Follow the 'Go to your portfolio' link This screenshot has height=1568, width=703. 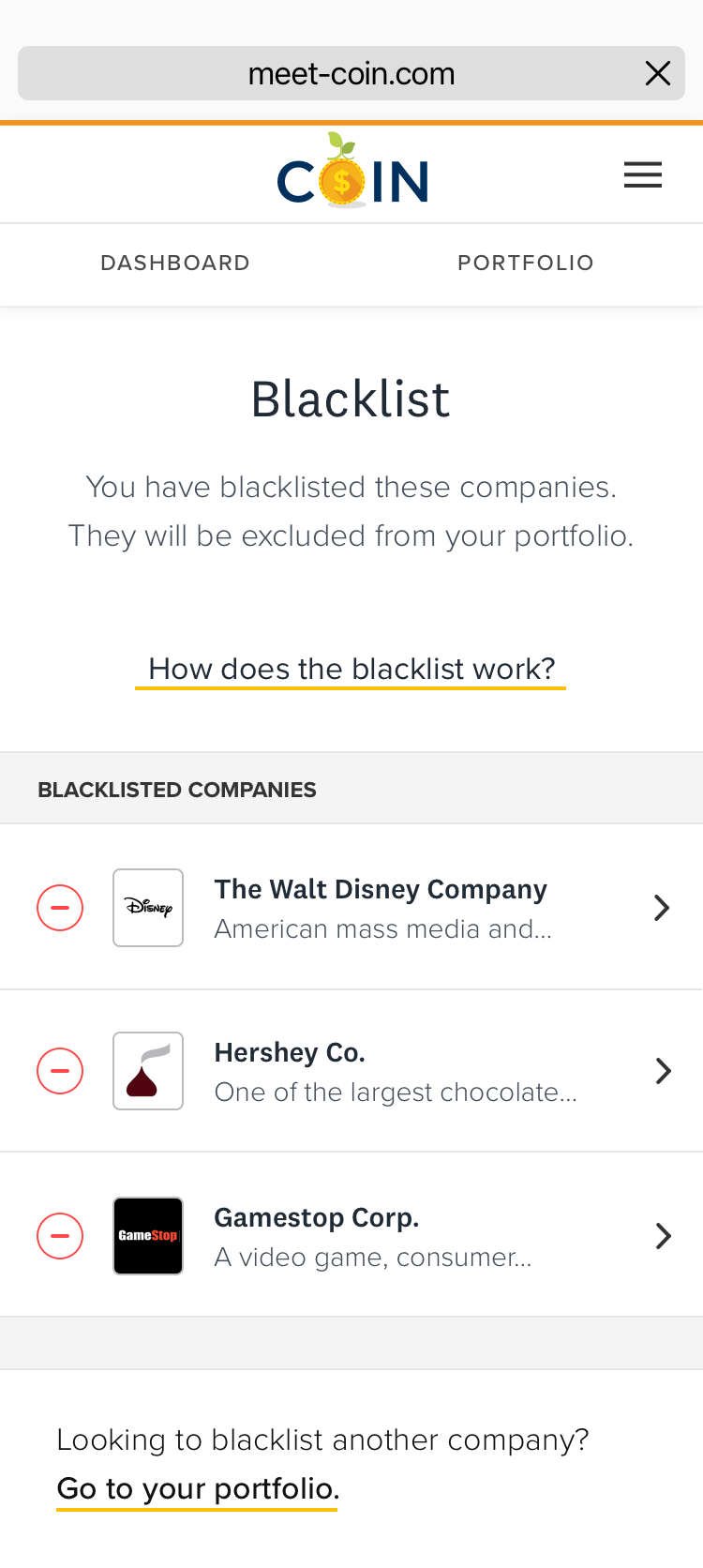pyautogui.click(x=197, y=1488)
